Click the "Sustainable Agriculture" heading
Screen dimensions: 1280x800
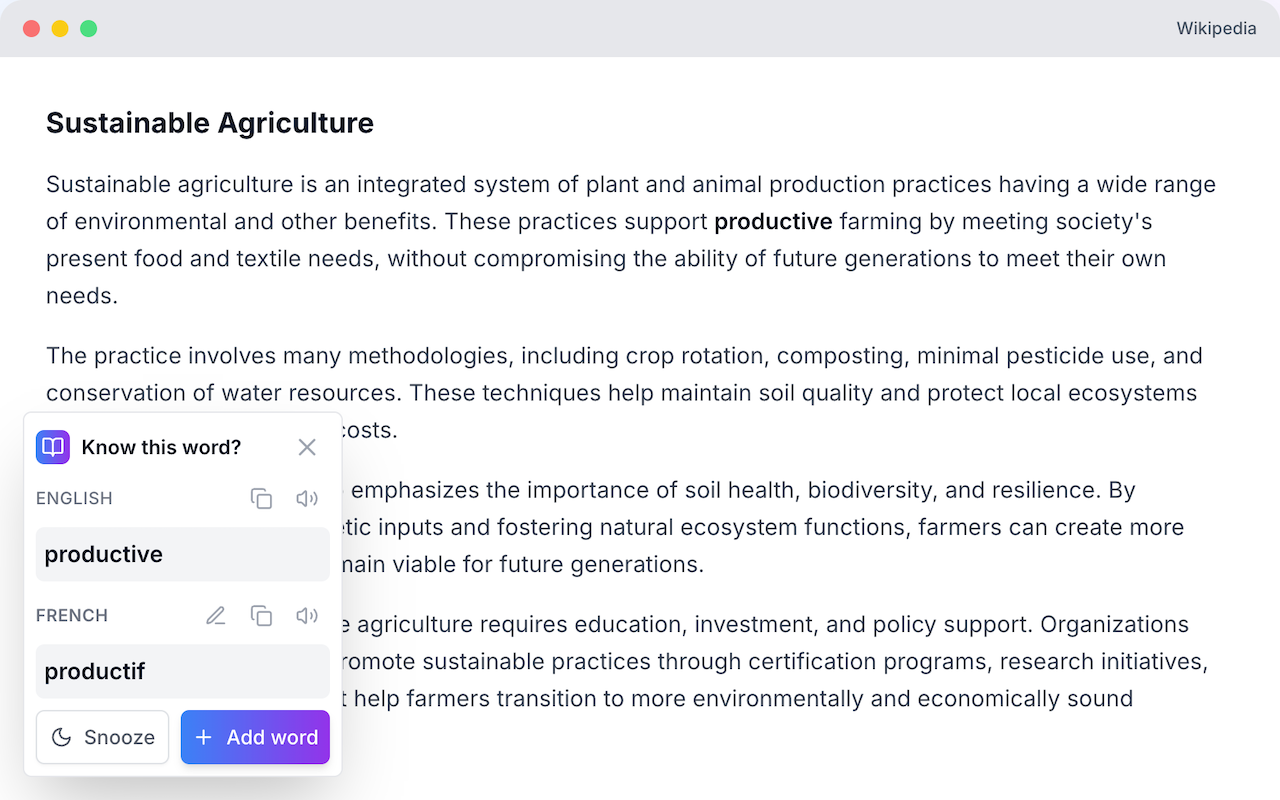[210, 123]
